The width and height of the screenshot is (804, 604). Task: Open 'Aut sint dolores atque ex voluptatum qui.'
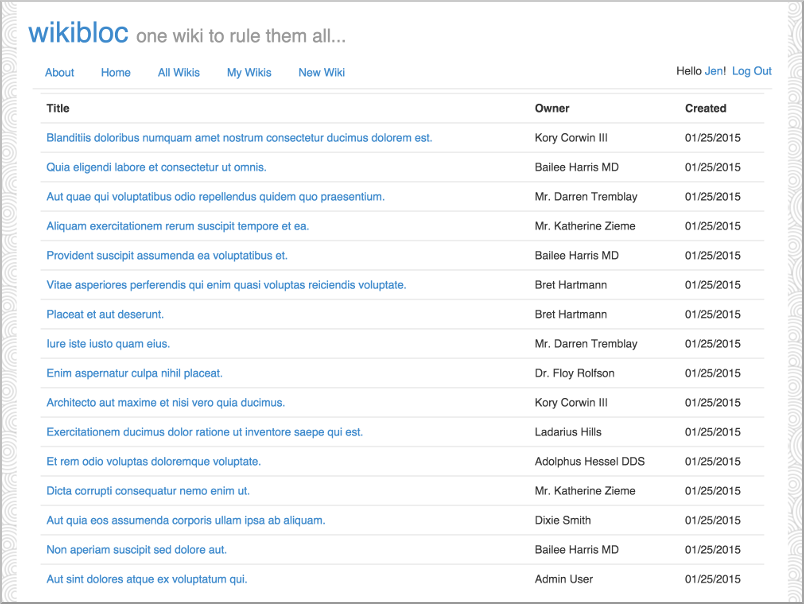[x=147, y=579]
